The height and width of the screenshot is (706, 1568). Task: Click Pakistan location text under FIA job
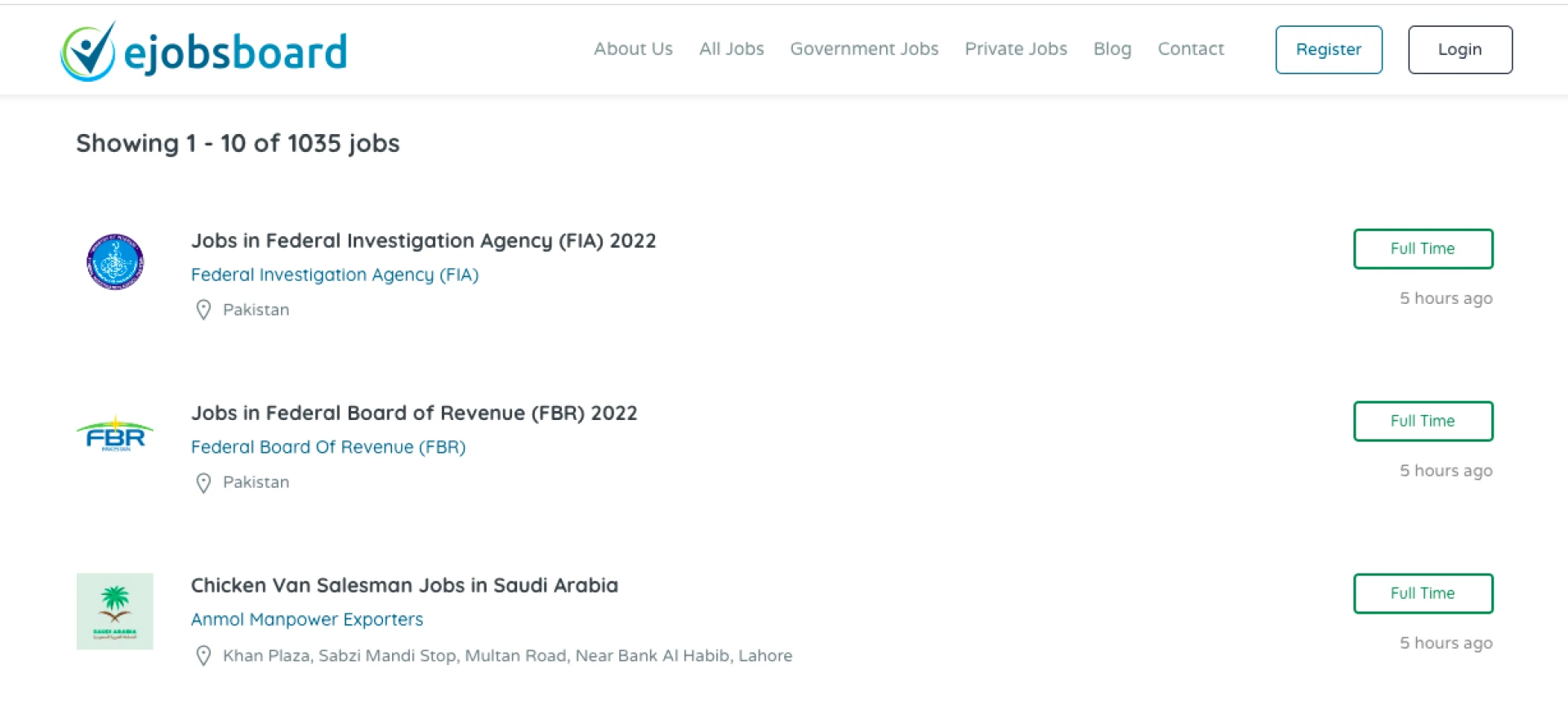(256, 310)
